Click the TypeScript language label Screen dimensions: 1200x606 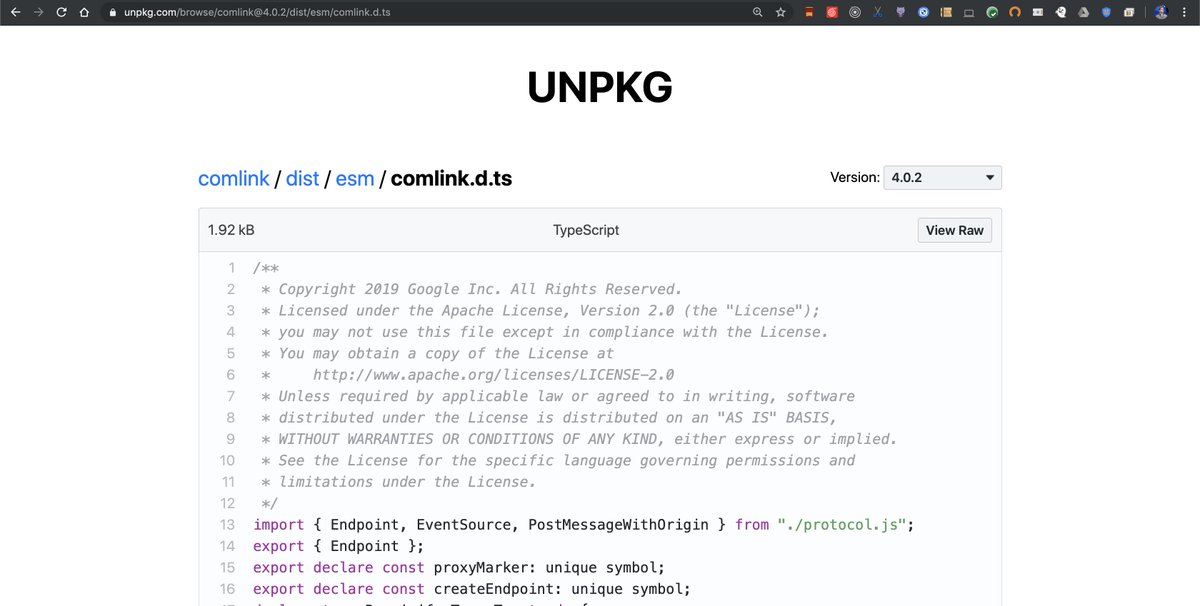tap(586, 230)
